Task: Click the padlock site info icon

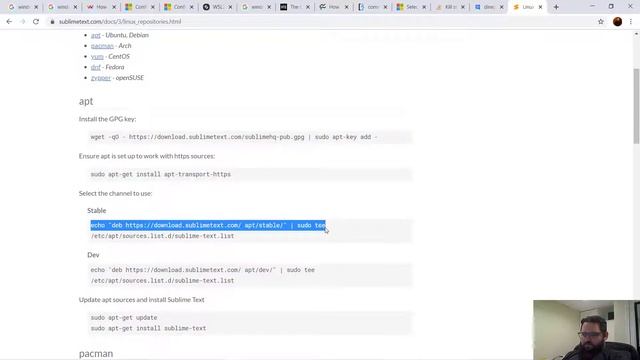Action: pos(52,22)
